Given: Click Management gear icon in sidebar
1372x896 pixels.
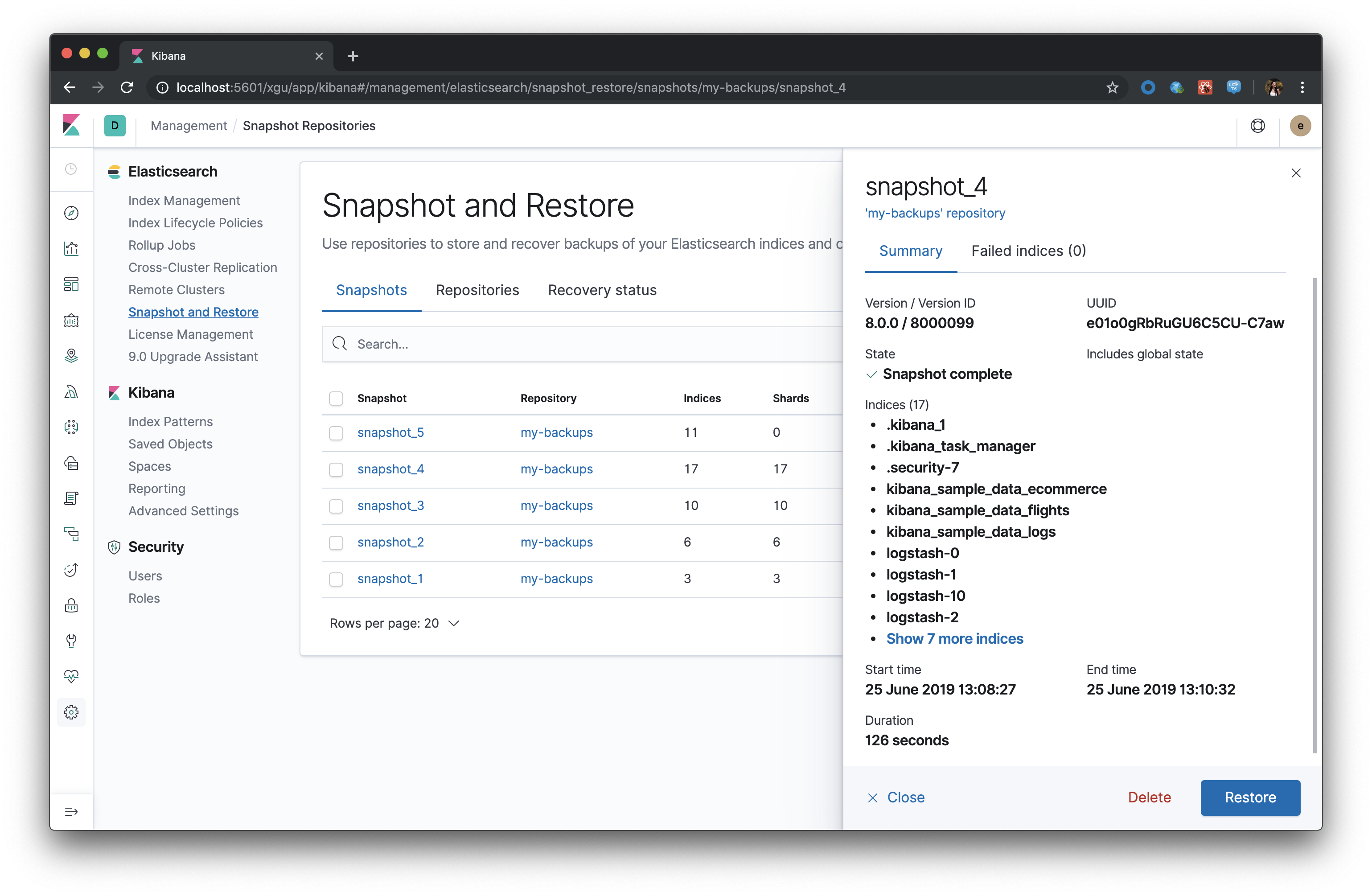Looking at the screenshot, I should [x=71, y=712].
